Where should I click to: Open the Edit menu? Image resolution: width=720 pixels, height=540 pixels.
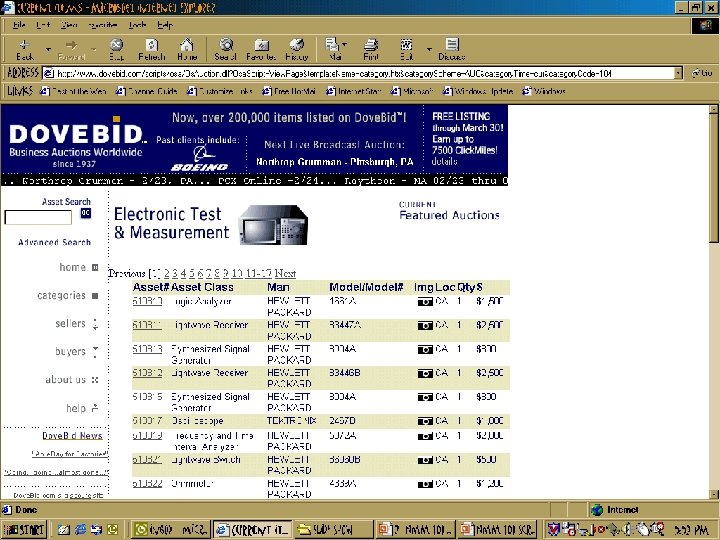point(43,25)
